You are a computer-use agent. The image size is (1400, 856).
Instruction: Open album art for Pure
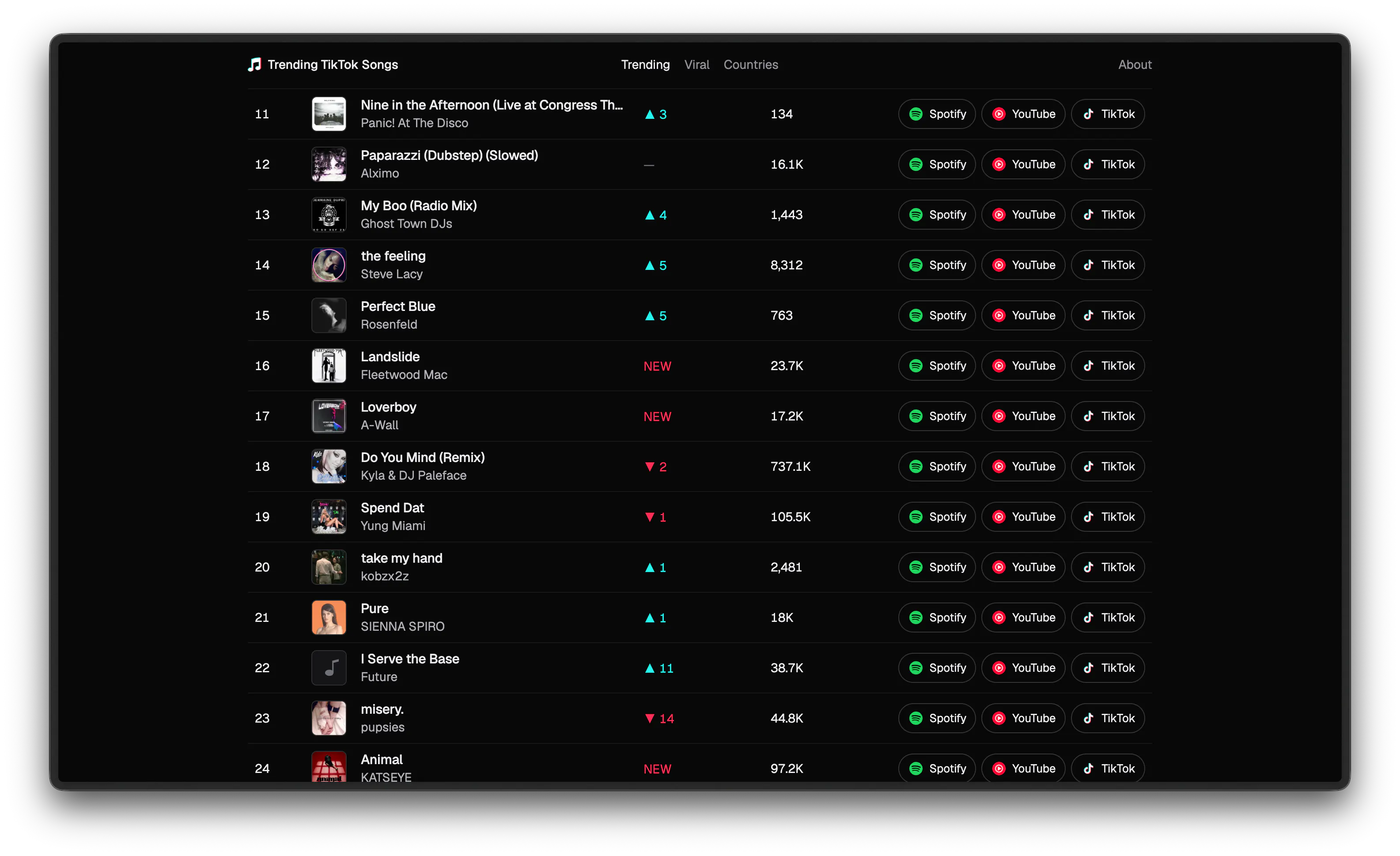329,617
